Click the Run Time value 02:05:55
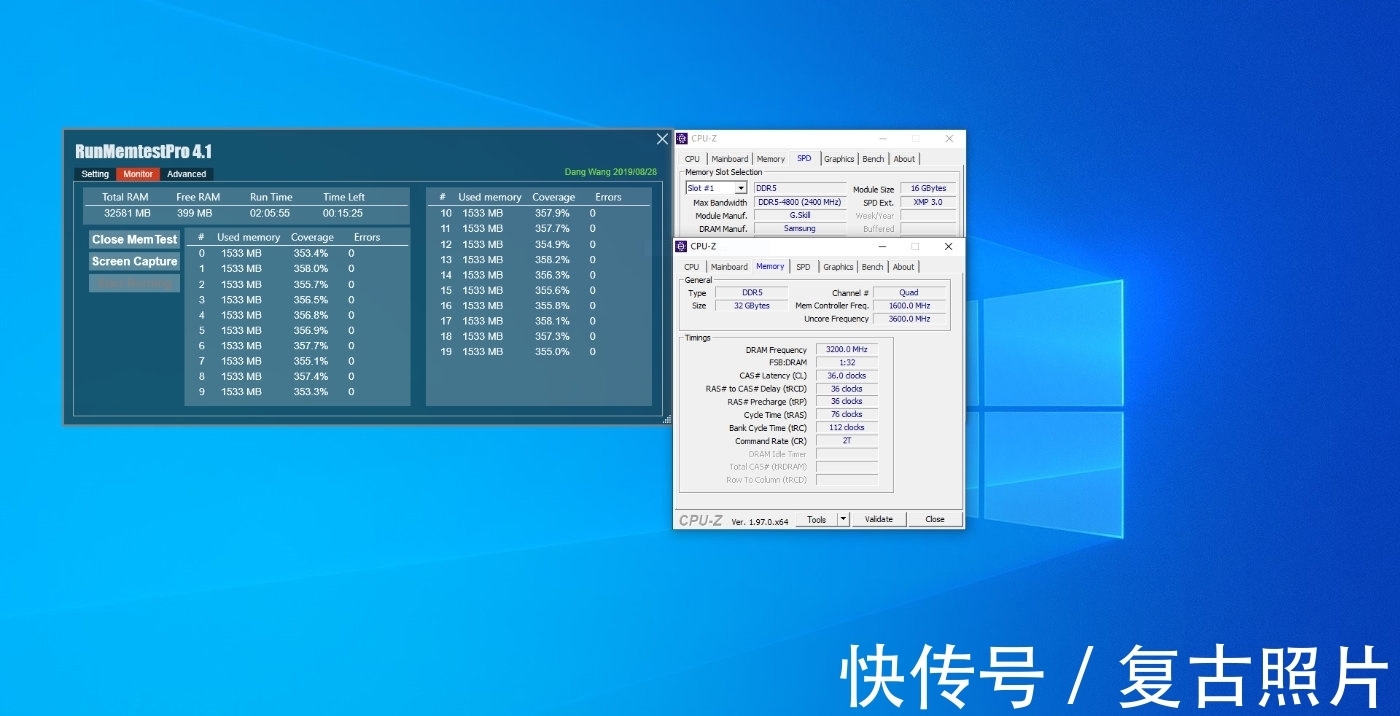The width and height of the screenshot is (1400, 716). point(270,213)
